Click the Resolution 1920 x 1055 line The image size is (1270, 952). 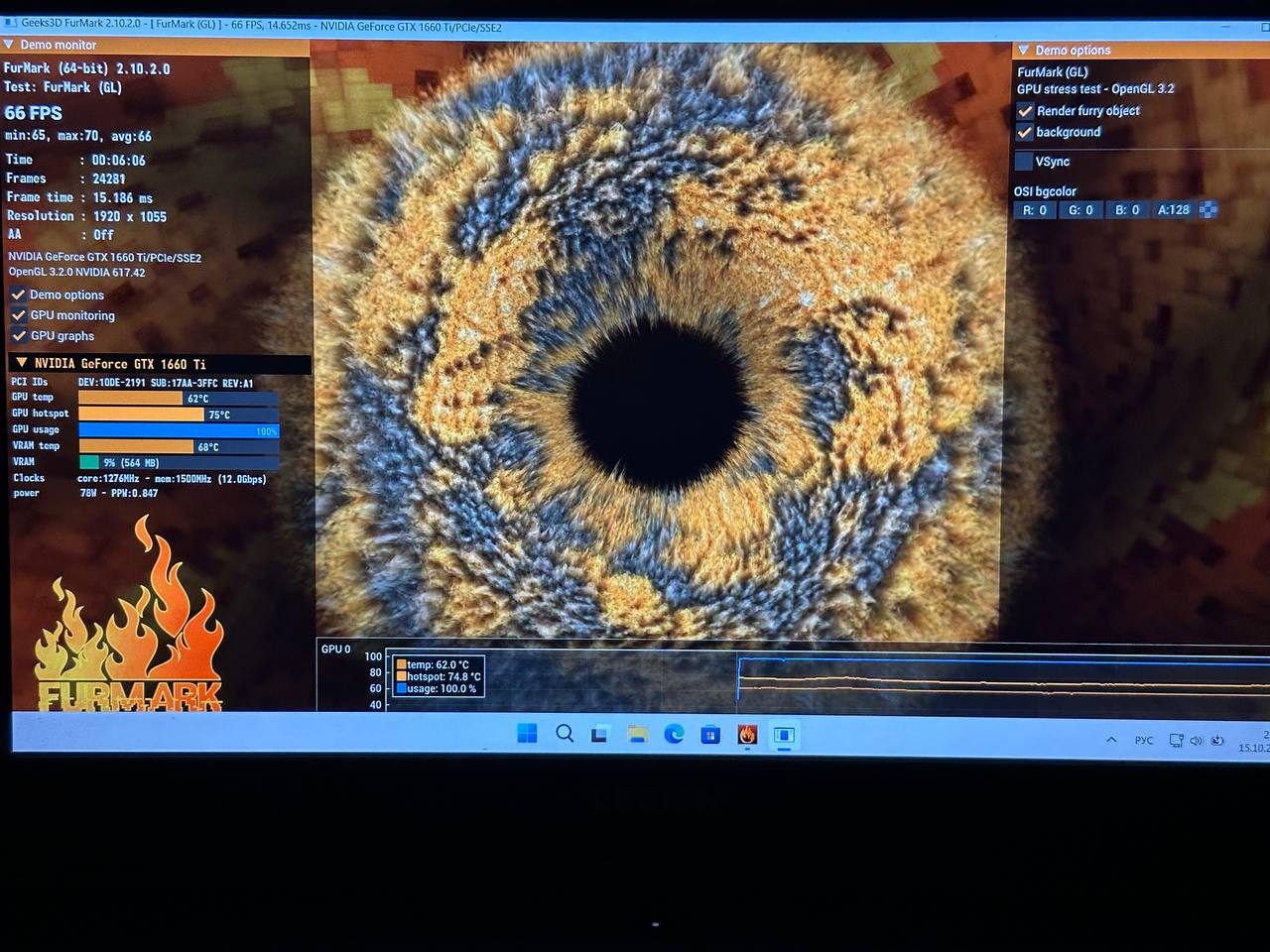[x=86, y=216]
